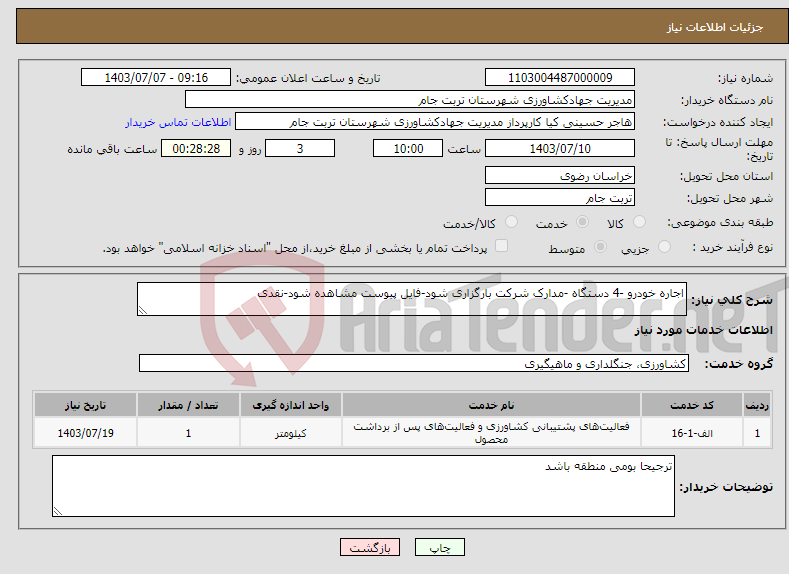Image resolution: width=789 pixels, height=574 pixels.
Task: Click the service group field کشاورزی، جنگلداری و ماهیگیری
Action: point(414,363)
